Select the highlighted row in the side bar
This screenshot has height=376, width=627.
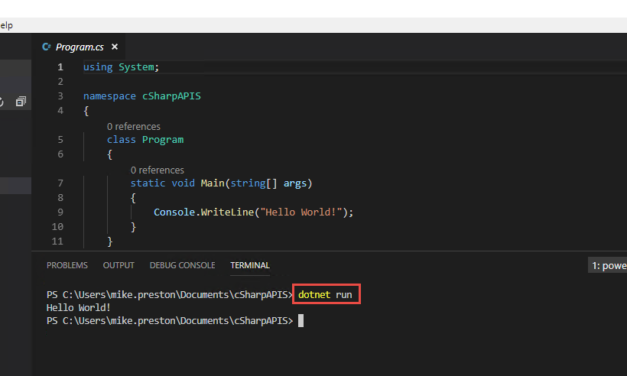(16, 186)
